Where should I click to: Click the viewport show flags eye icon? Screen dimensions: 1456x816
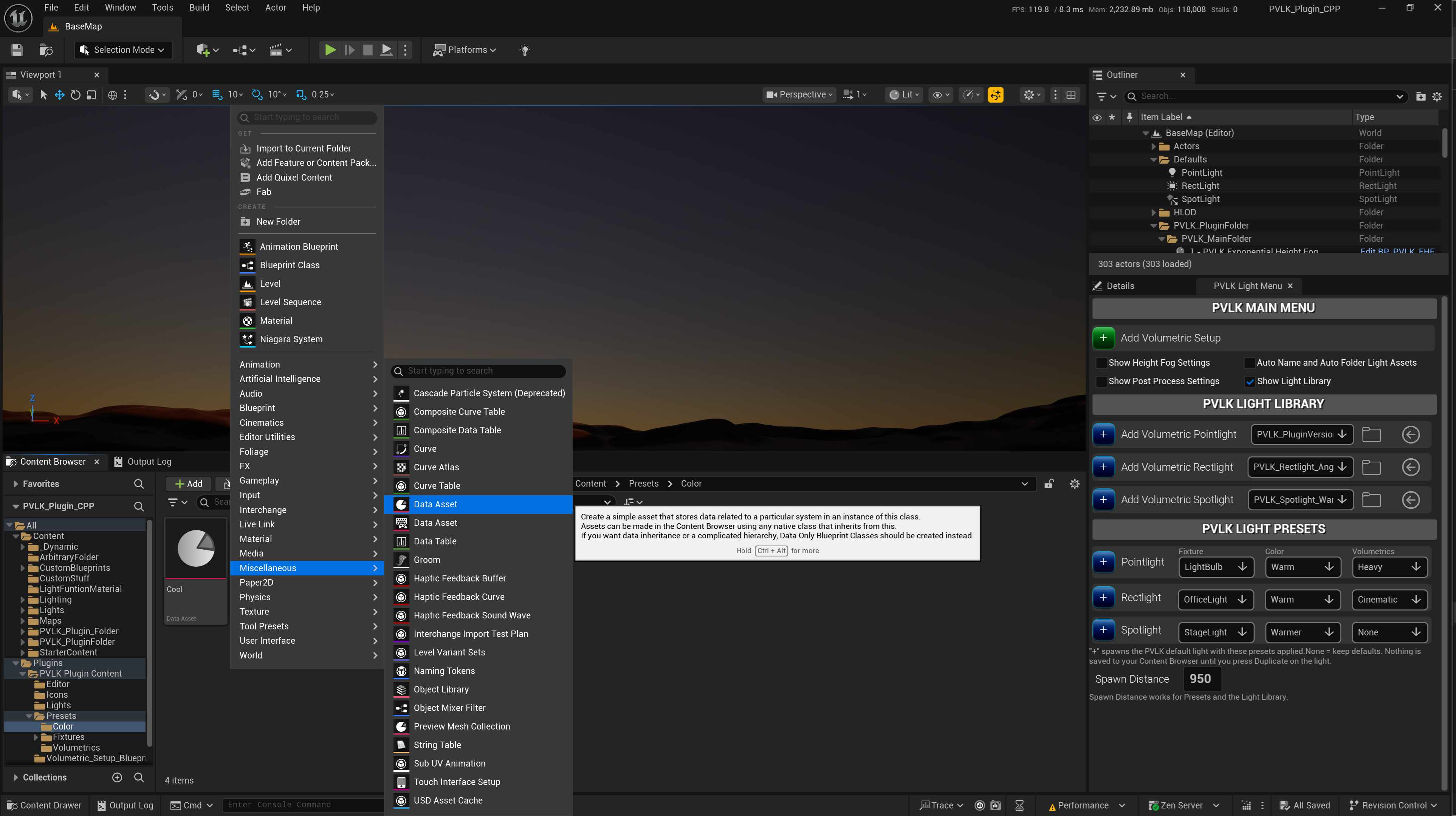pyautogui.click(x=940, y=95)
